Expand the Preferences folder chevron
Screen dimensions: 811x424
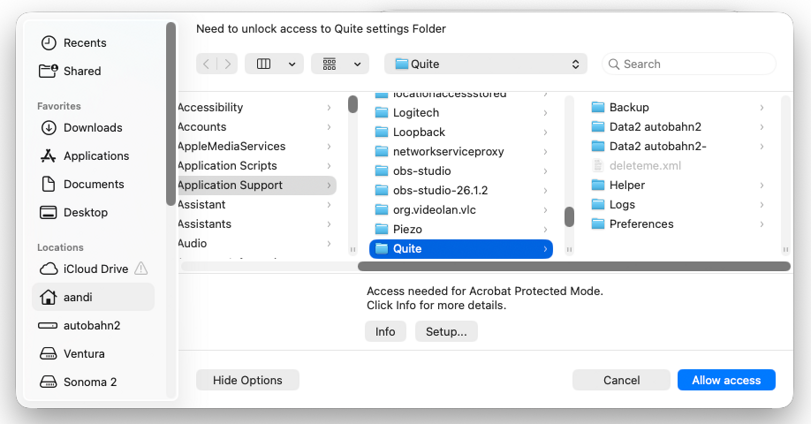point(761,224)
